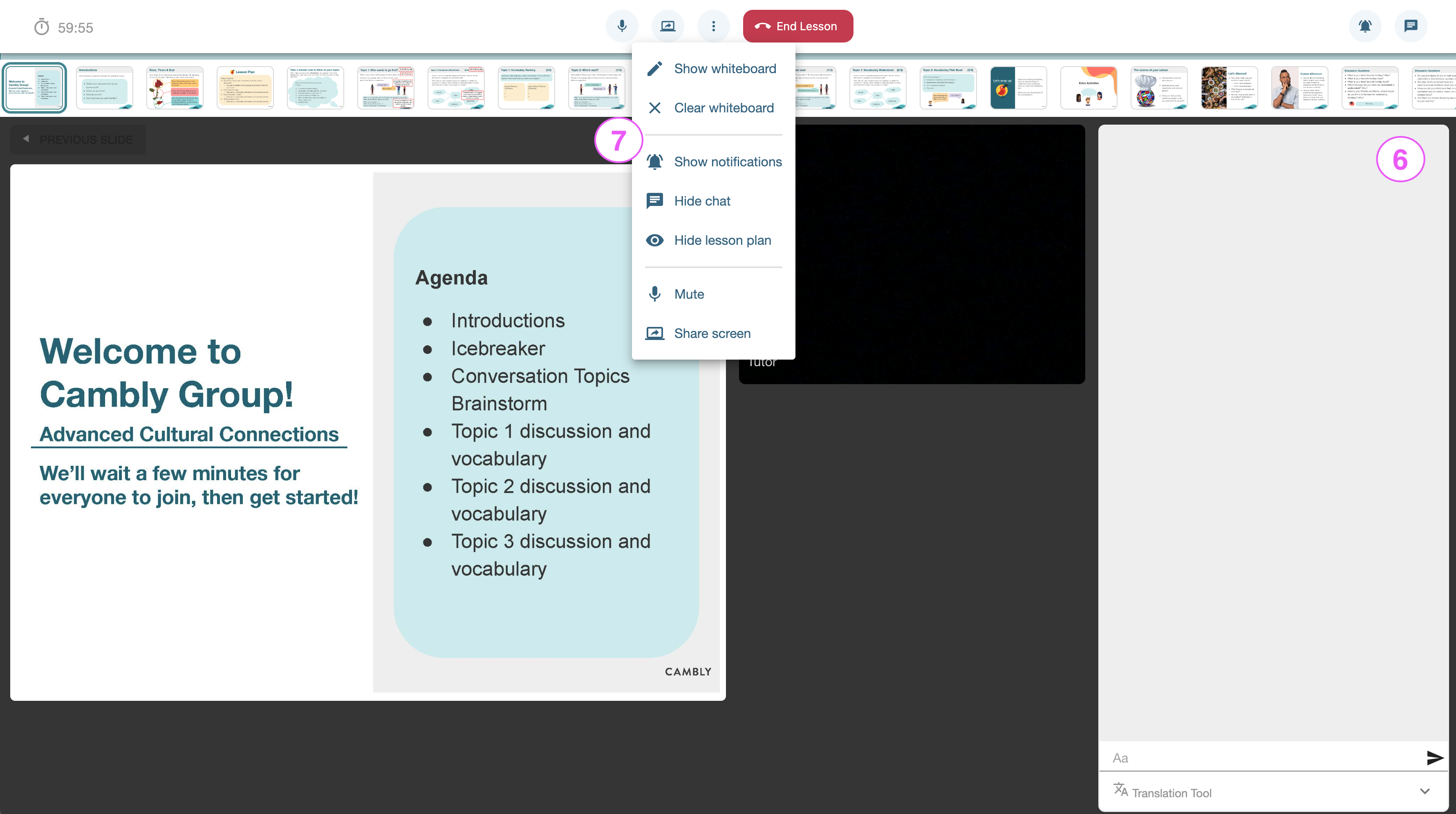Viewport: 1456px width, 814px height.
Task: Click Advanced Cultural Connections link on slide
Action: pyautogui.click(x=189, y=434)
